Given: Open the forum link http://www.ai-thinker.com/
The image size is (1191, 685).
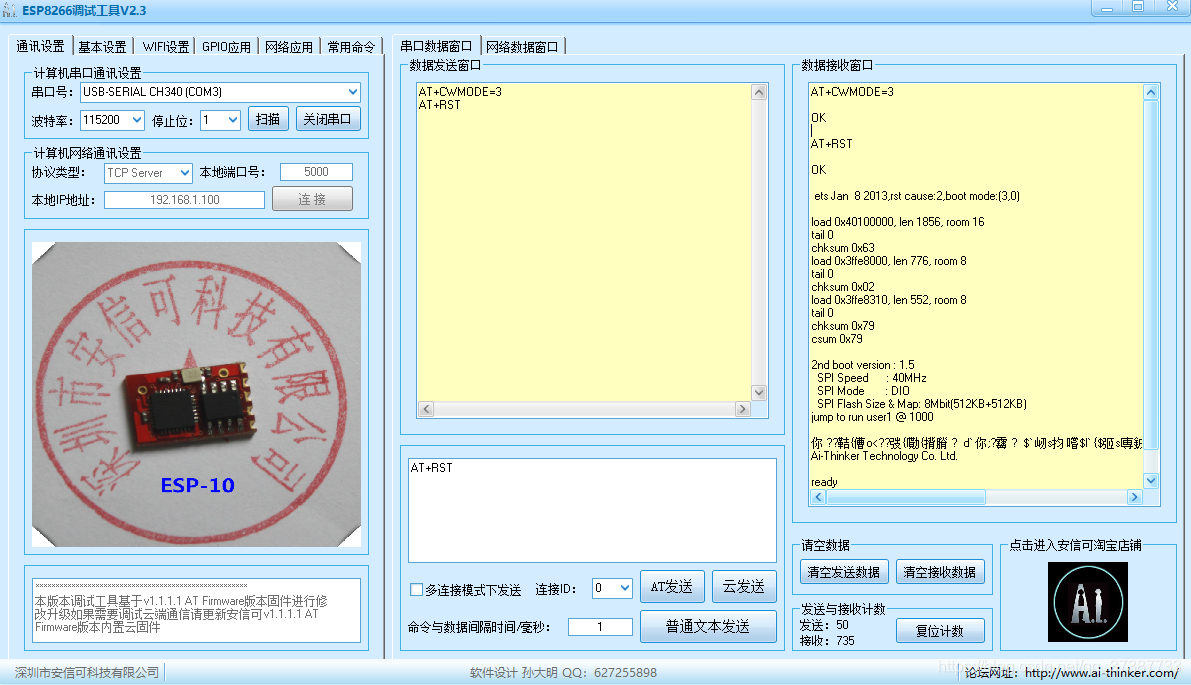Looking at the screenshot, I should tap(1101, 673).
